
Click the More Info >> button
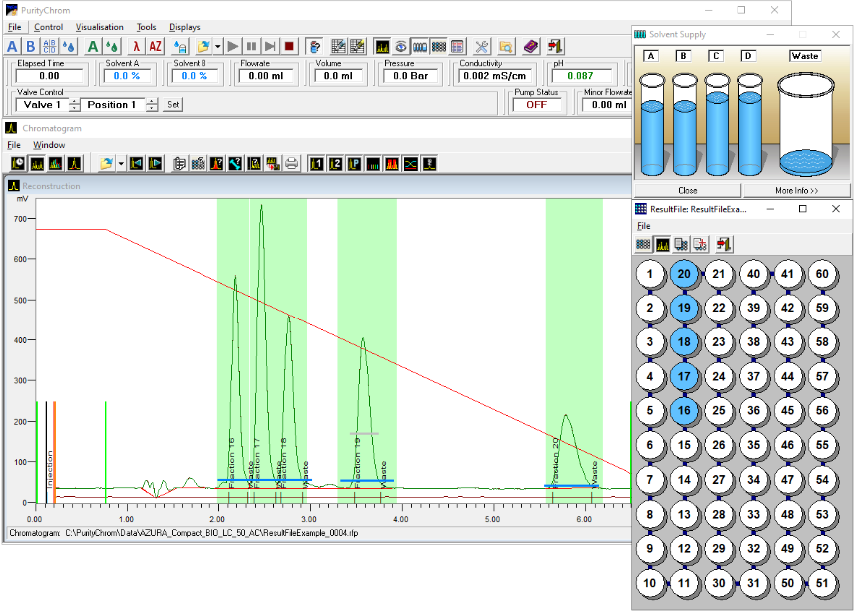tap(795, 190)
